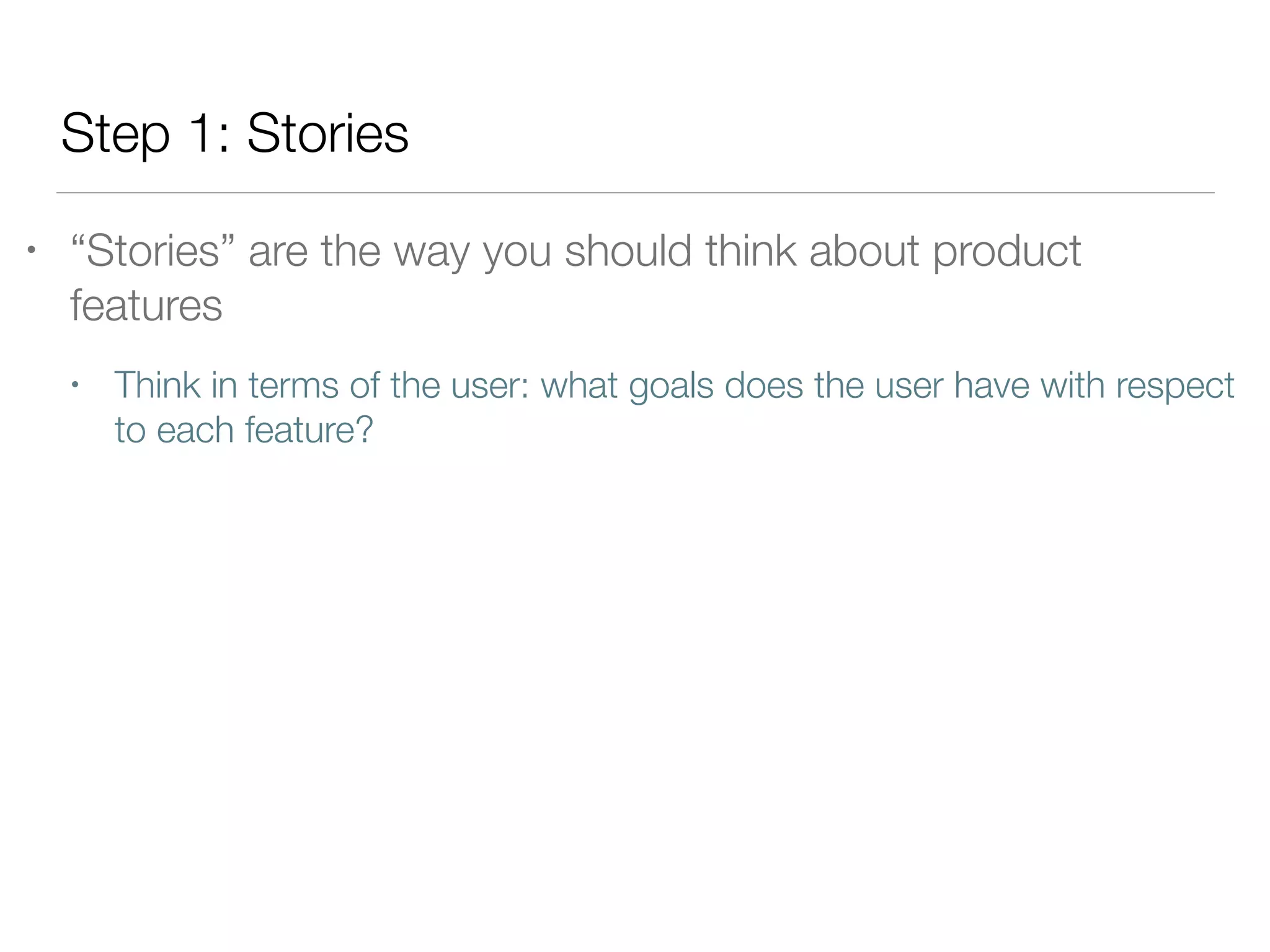The image size is (1270, 952).
Task: Click the quoted word "Stories" in first bullet
Action: [x=153, y=251]
